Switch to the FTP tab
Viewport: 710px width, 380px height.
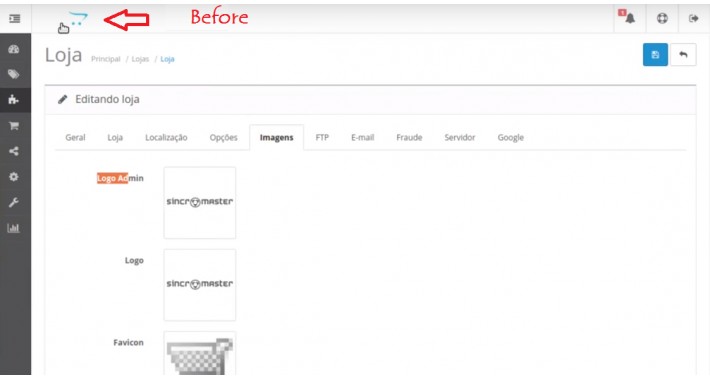(x=322, y=137)
